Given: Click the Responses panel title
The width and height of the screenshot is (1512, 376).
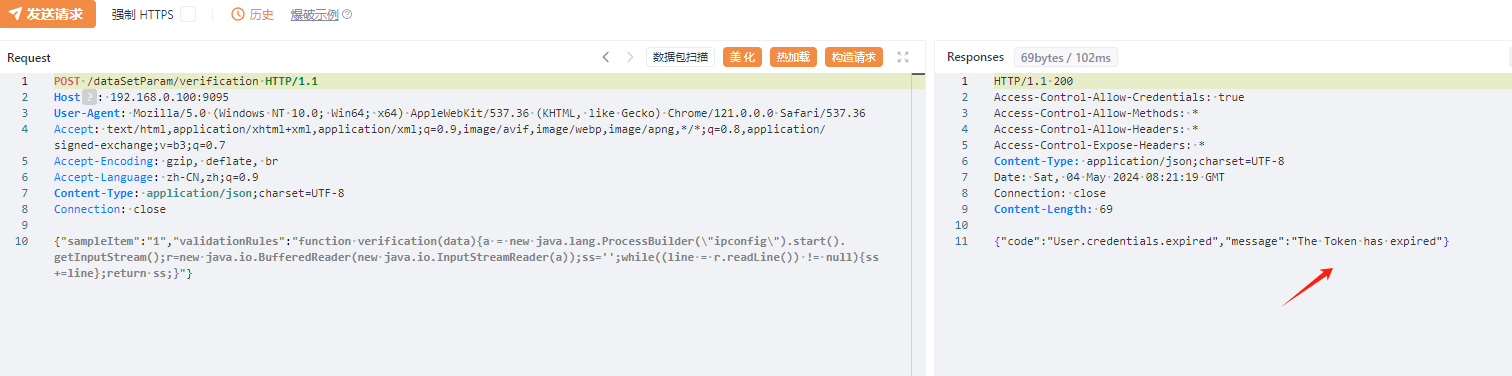Looking at the screenshot, I should click(975, 57).
